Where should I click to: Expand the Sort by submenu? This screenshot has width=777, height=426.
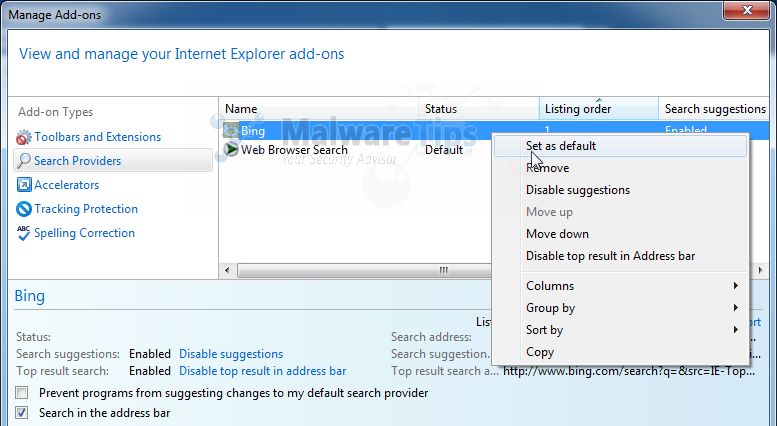point(620,330)
